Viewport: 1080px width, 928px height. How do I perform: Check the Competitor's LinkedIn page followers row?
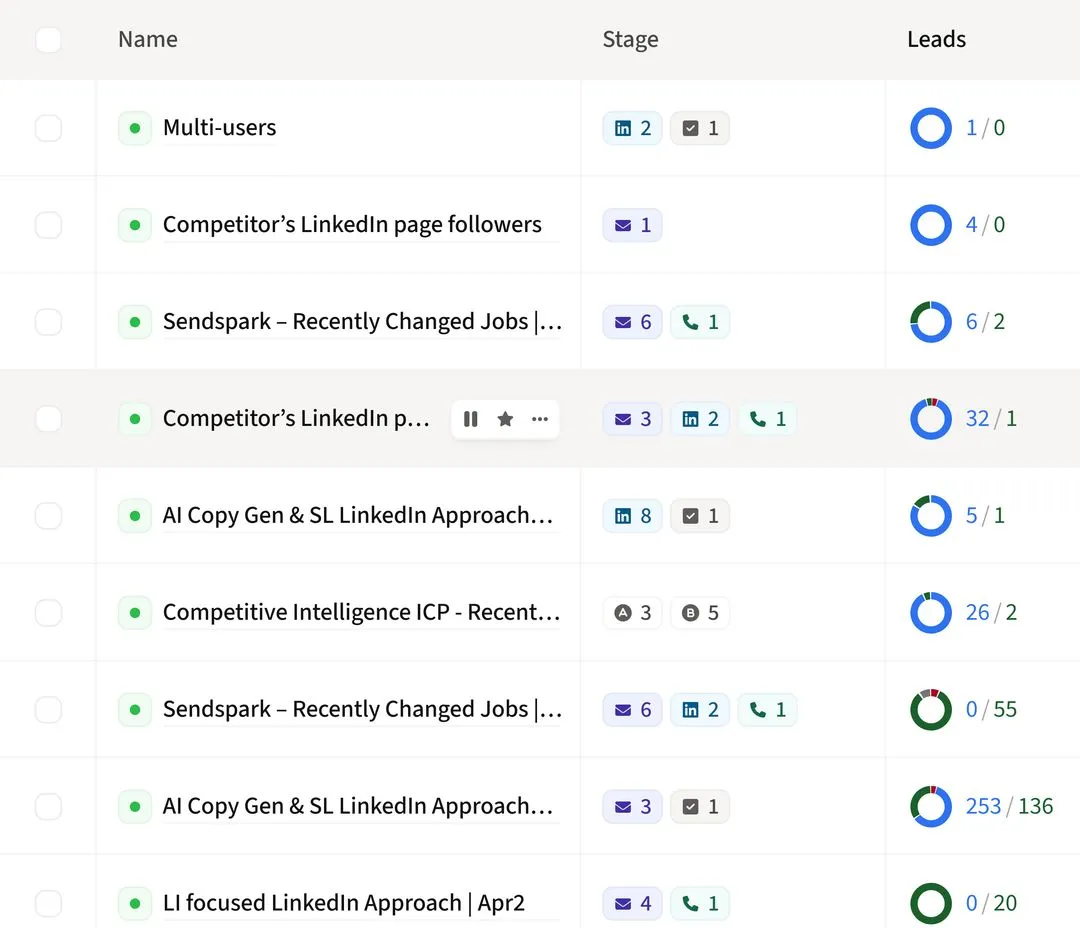coord(48,225)
